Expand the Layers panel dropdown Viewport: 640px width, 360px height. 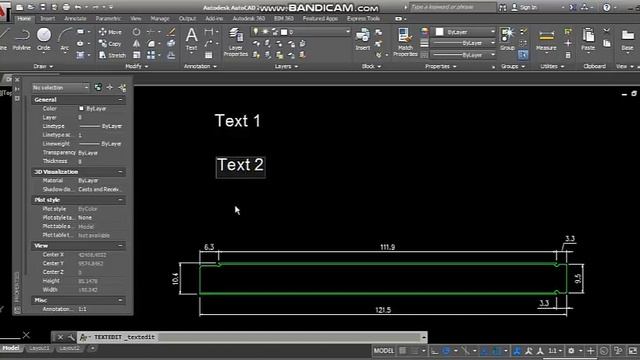tap(286, 66)
